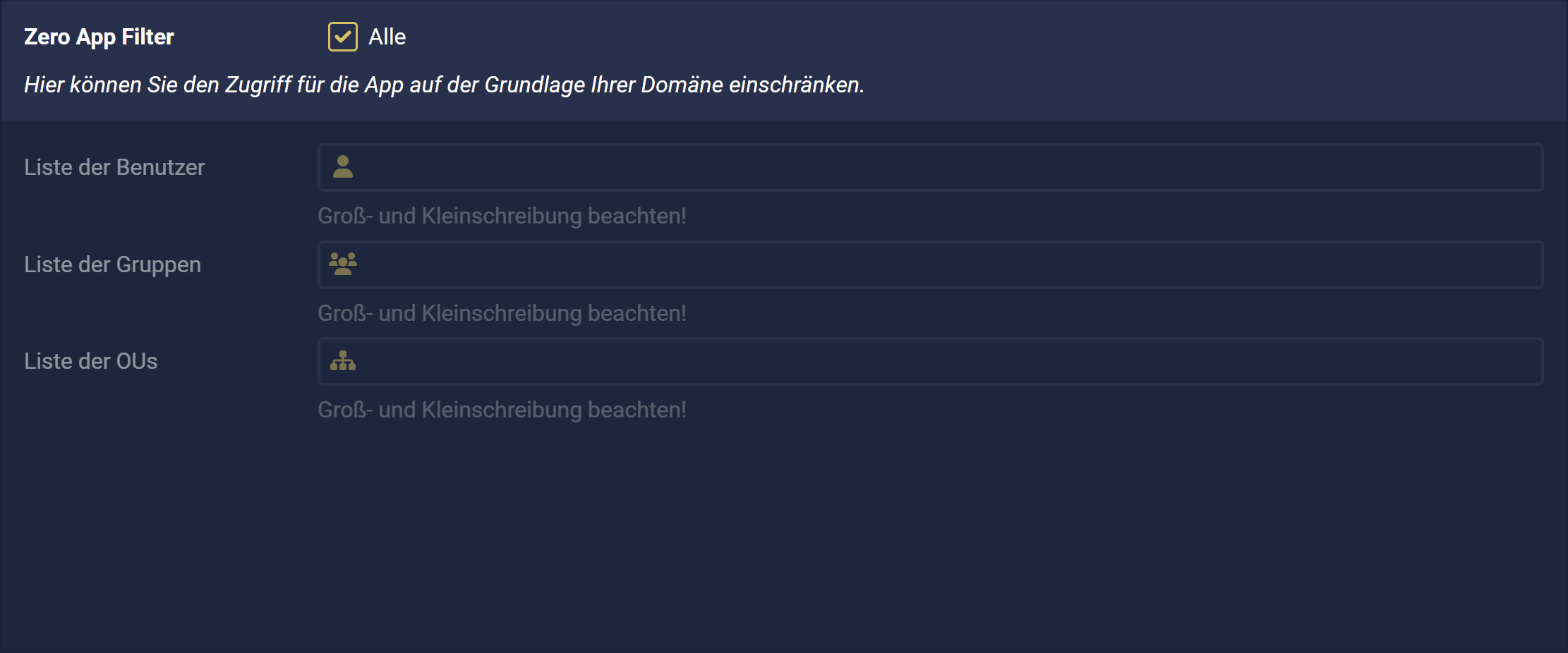Click the Liste der OUs label
The width and height of the screenshot is (1568, 653).
pyautogui.click(x=91, y=361)
